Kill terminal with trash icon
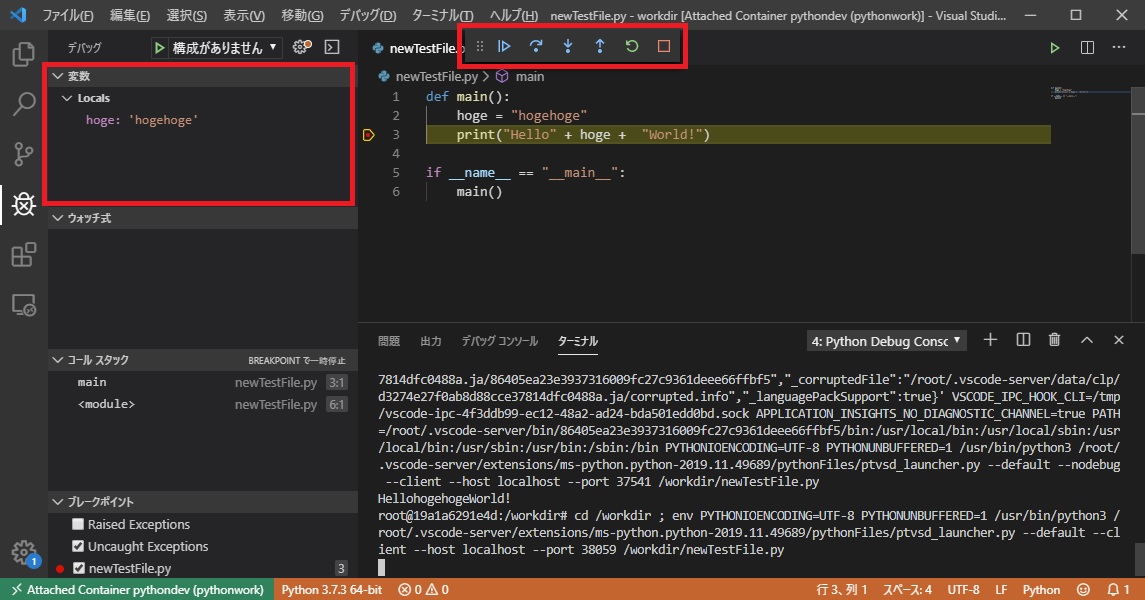 click(1054, 339)
